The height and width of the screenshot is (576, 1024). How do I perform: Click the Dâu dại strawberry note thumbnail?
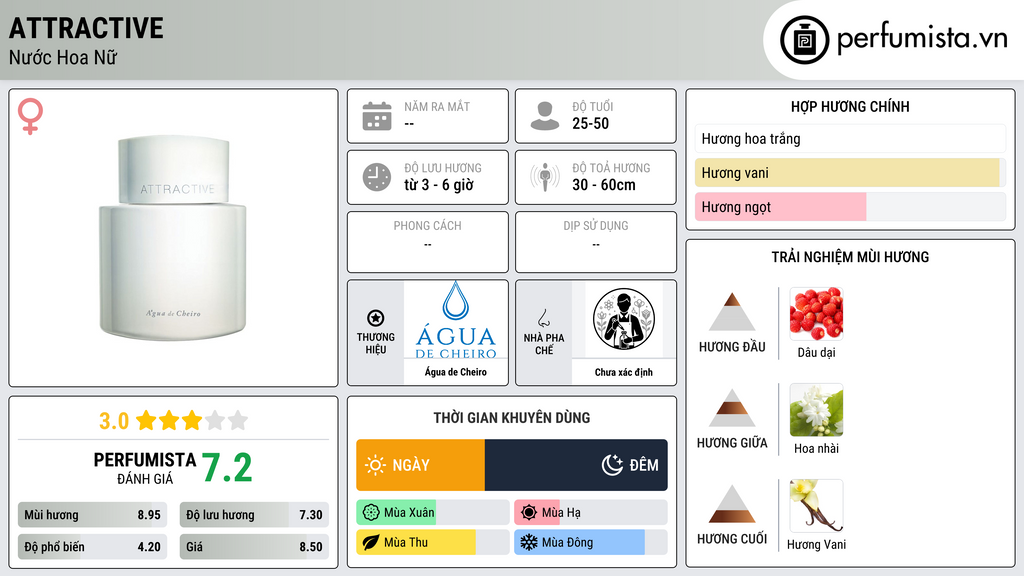[816, 313]
